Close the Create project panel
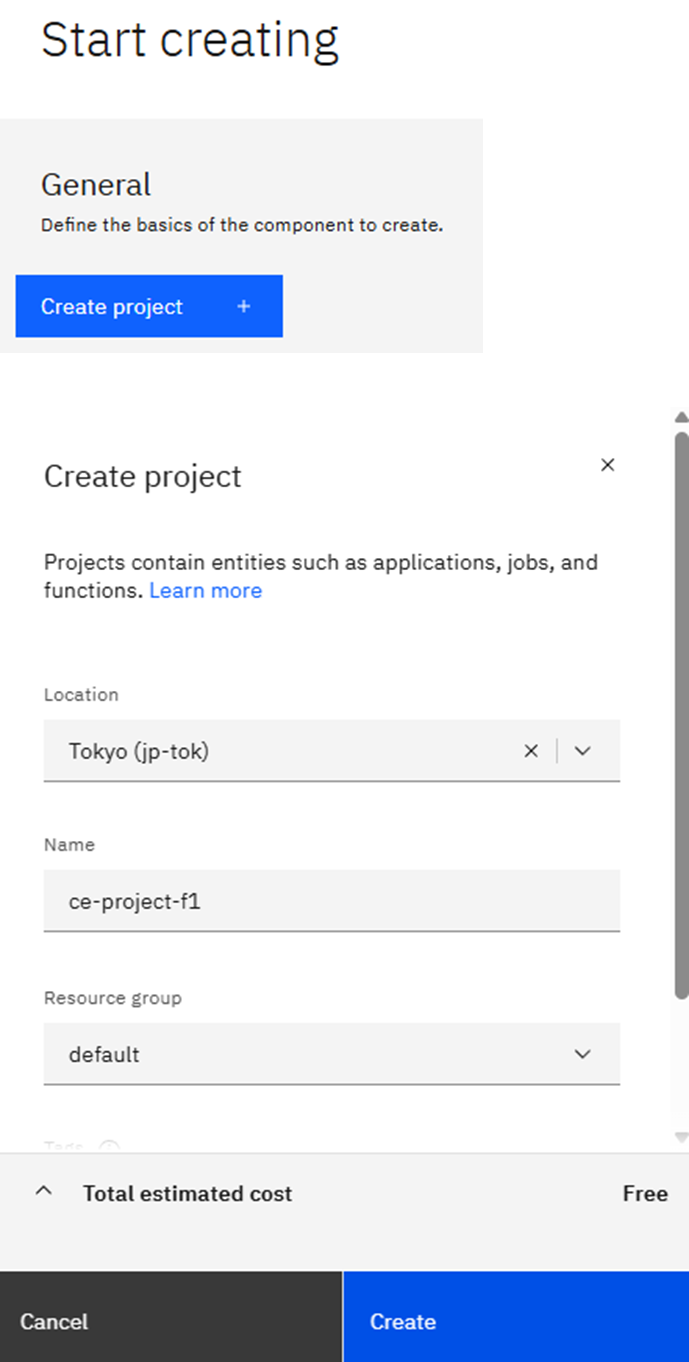 point(607,465)
